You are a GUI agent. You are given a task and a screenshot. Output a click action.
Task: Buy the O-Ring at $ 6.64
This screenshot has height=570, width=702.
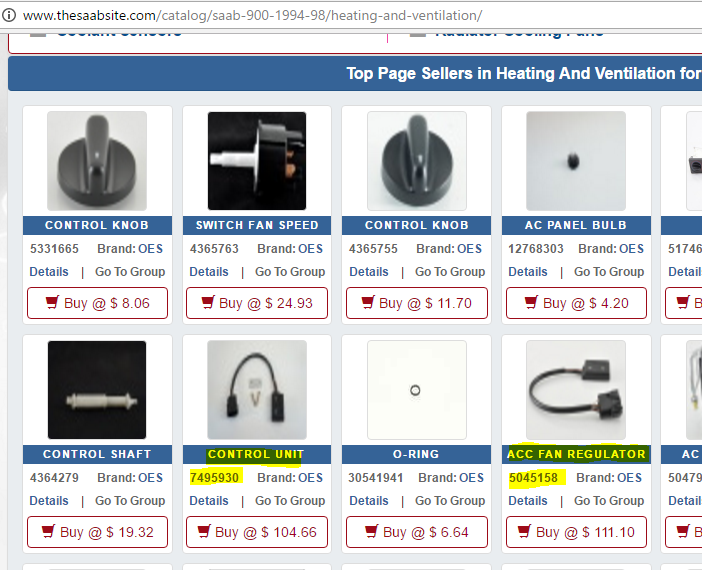[x=416, y=532]
